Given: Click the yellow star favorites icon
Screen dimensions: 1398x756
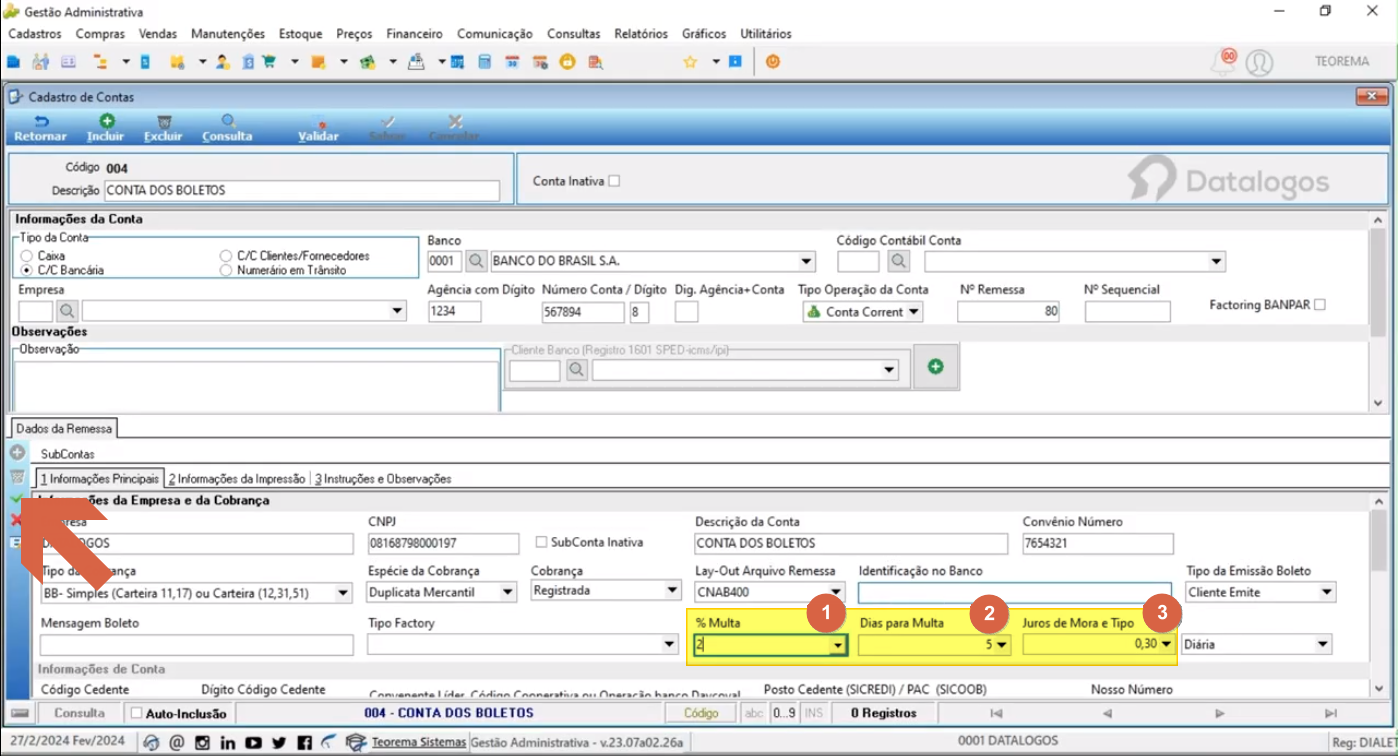Looking at the screenshot, I should [x=690, y=62].
